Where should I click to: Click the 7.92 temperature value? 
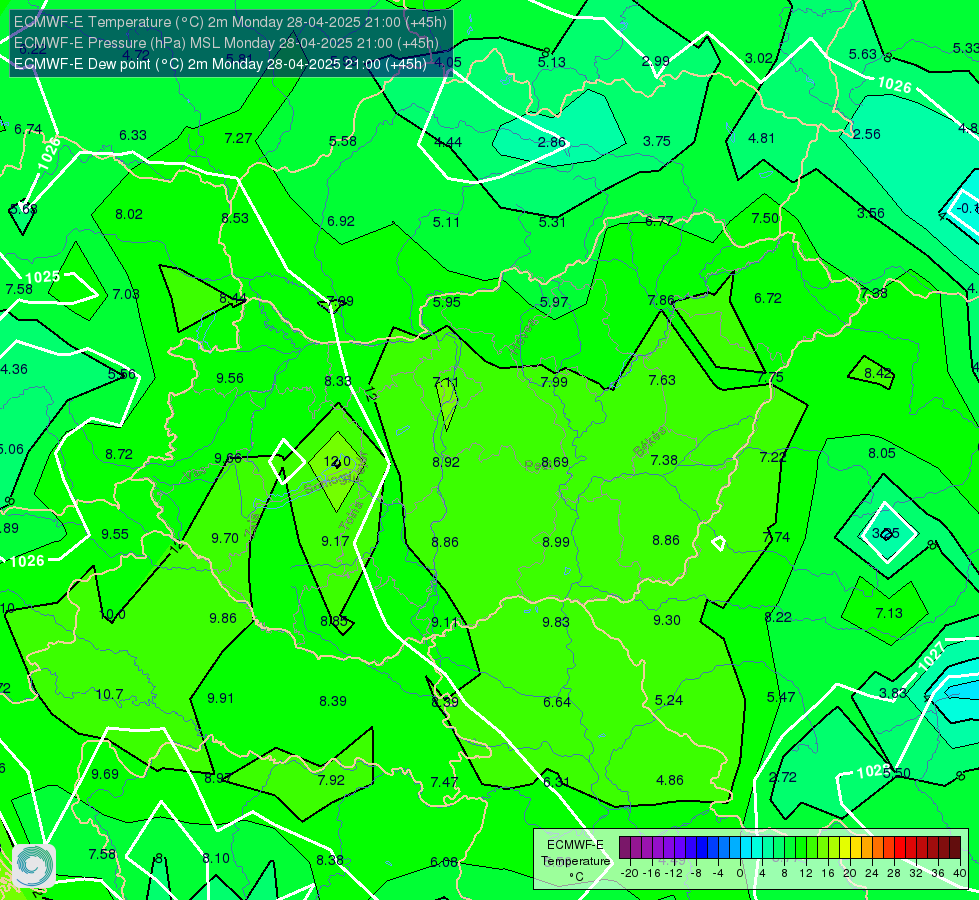tap(331, 780)
